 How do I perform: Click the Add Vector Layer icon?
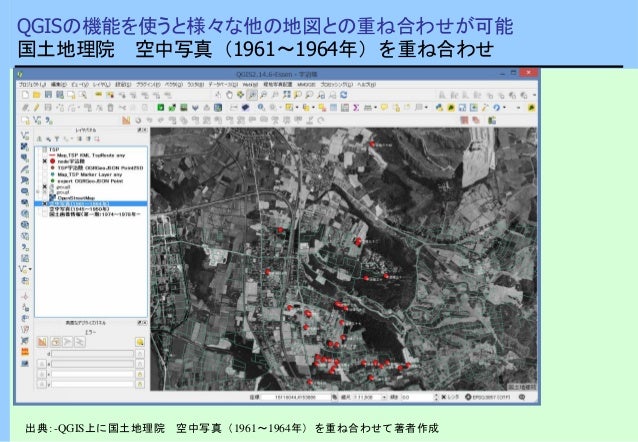pyautogui.click(x=25, y=135)
